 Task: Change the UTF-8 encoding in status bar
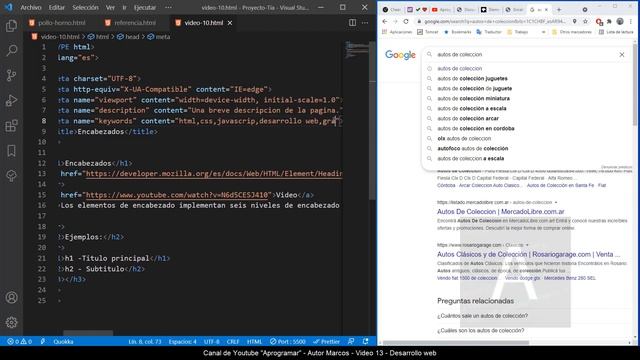coord(211,342)
